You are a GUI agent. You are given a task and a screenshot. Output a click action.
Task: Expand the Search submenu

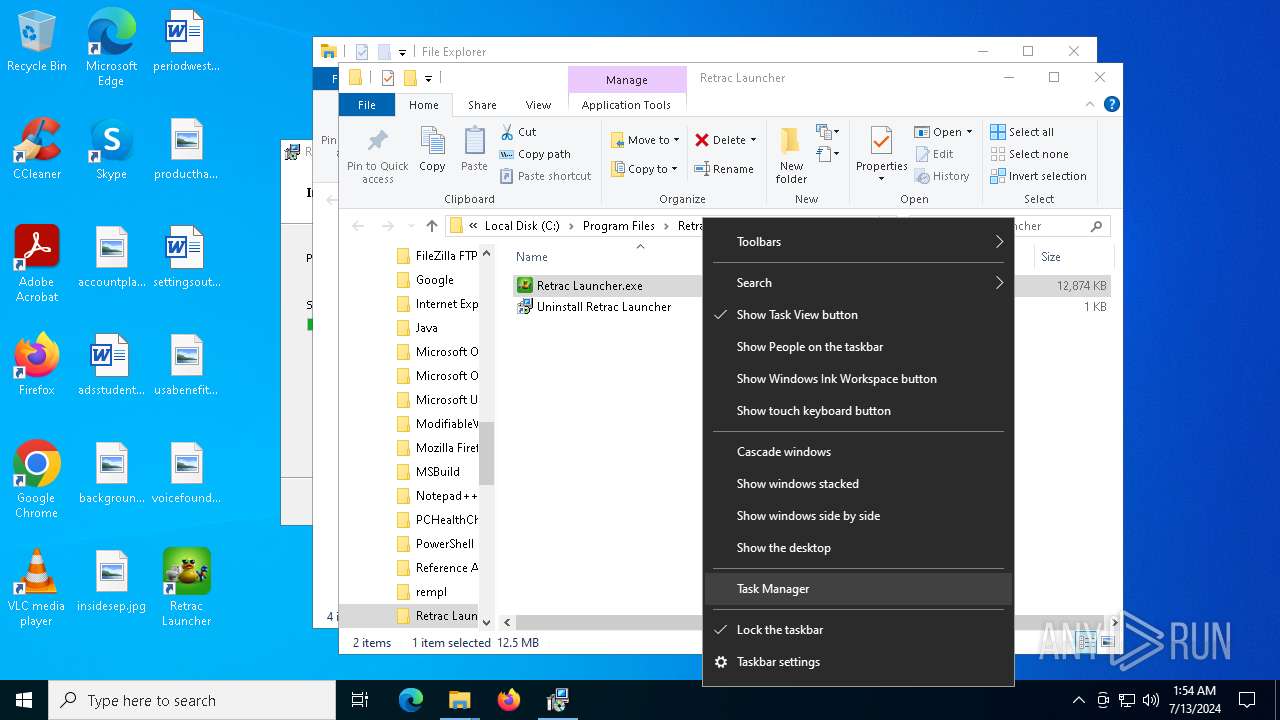858,283
